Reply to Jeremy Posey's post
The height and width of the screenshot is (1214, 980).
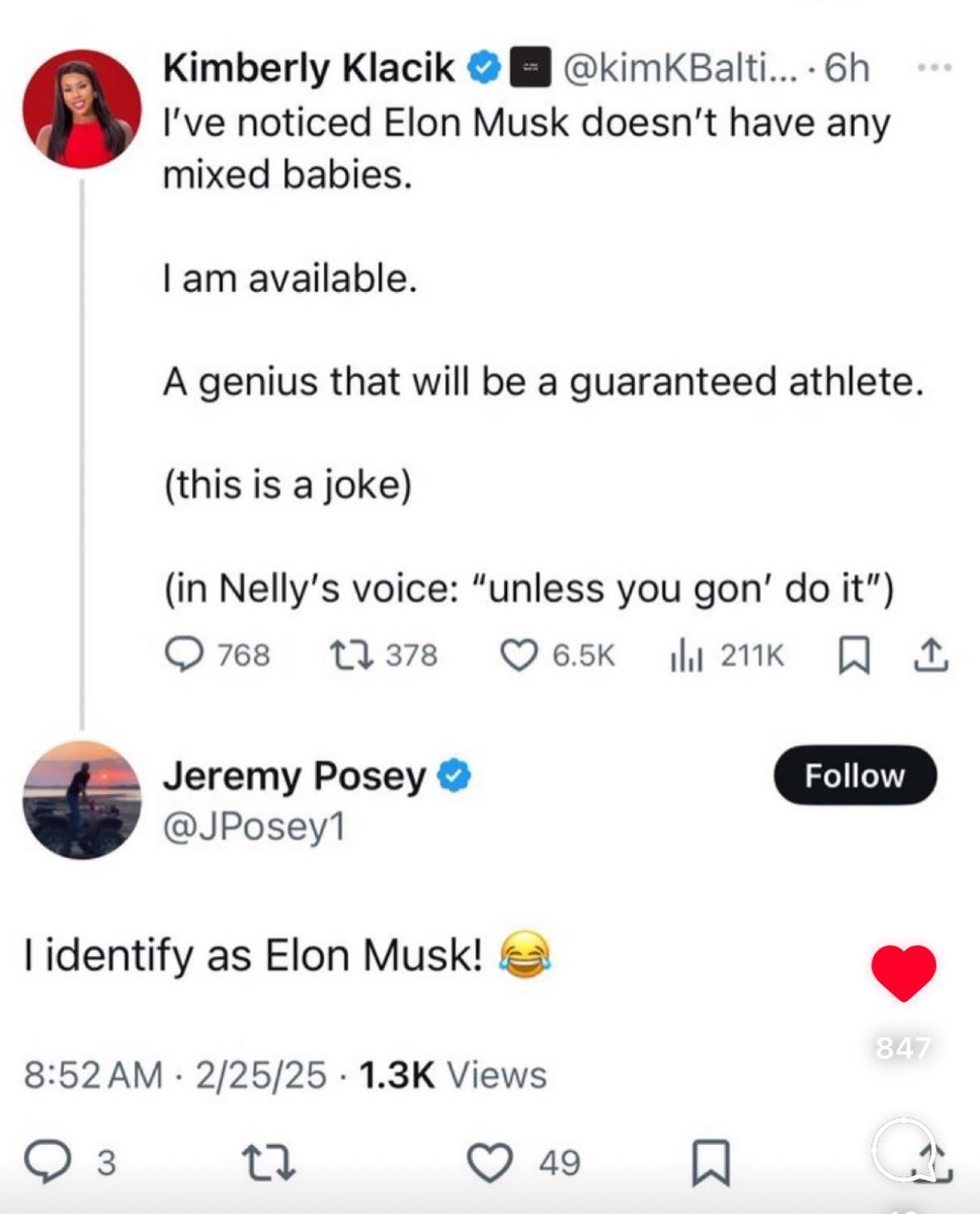click(49, 1162)
